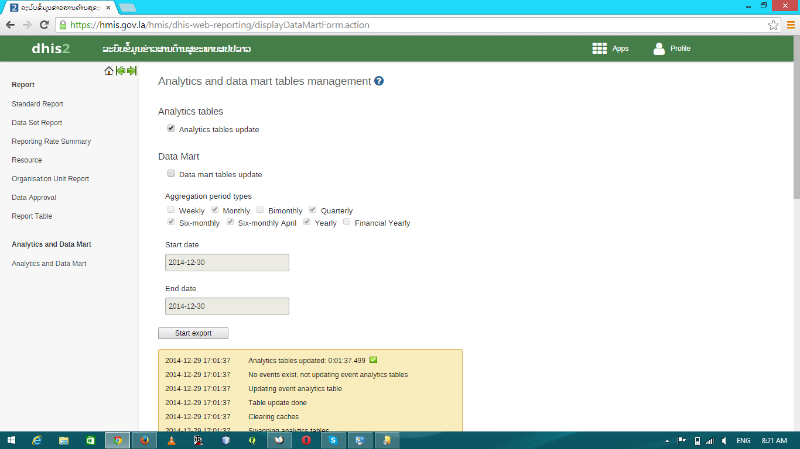Screen dimensions: 800x449
Task: Collapse the left menu with the left arrow icon
Action: coord(120,71)
